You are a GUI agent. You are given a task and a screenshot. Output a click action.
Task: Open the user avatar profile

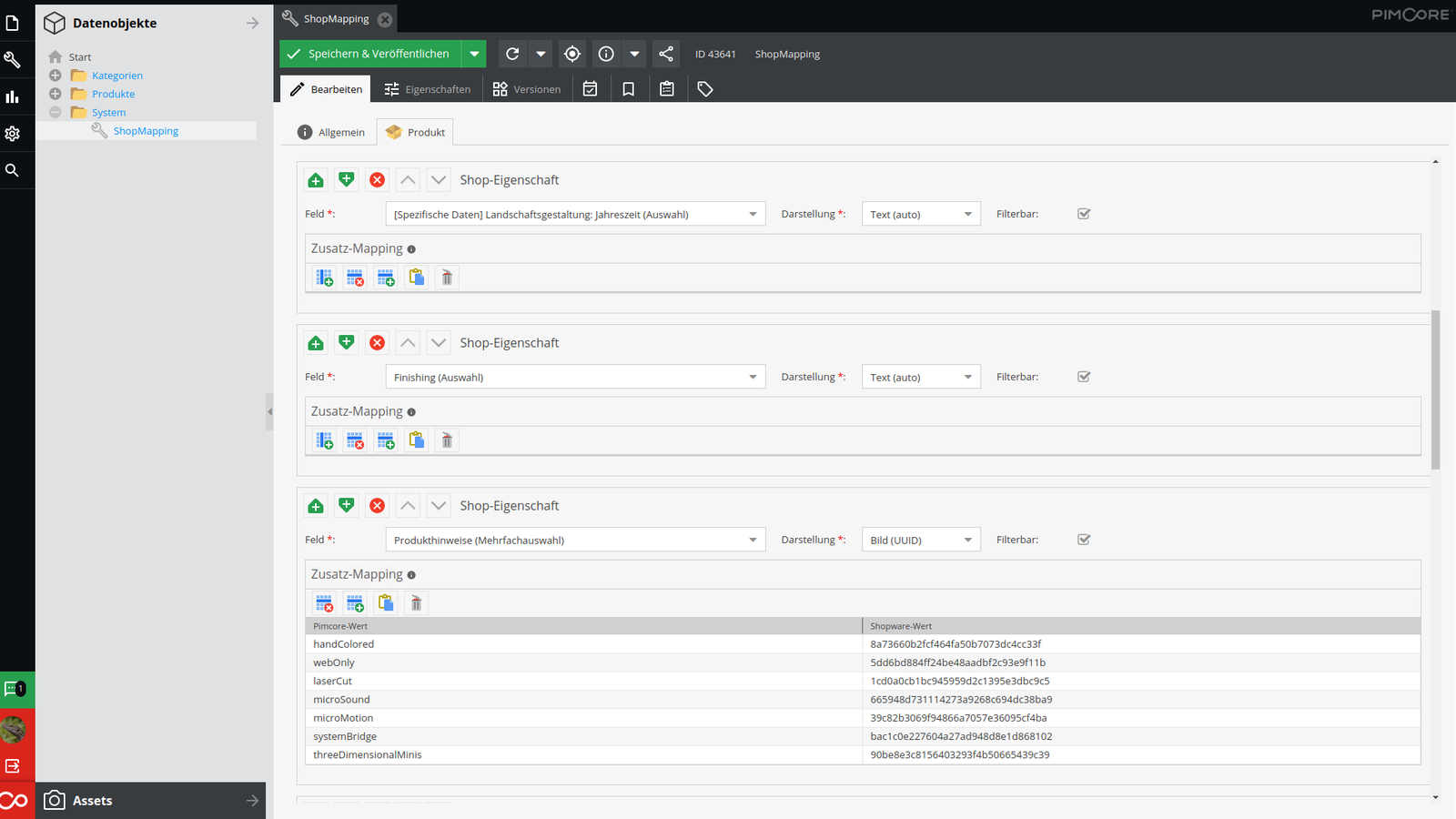point(14,730)
